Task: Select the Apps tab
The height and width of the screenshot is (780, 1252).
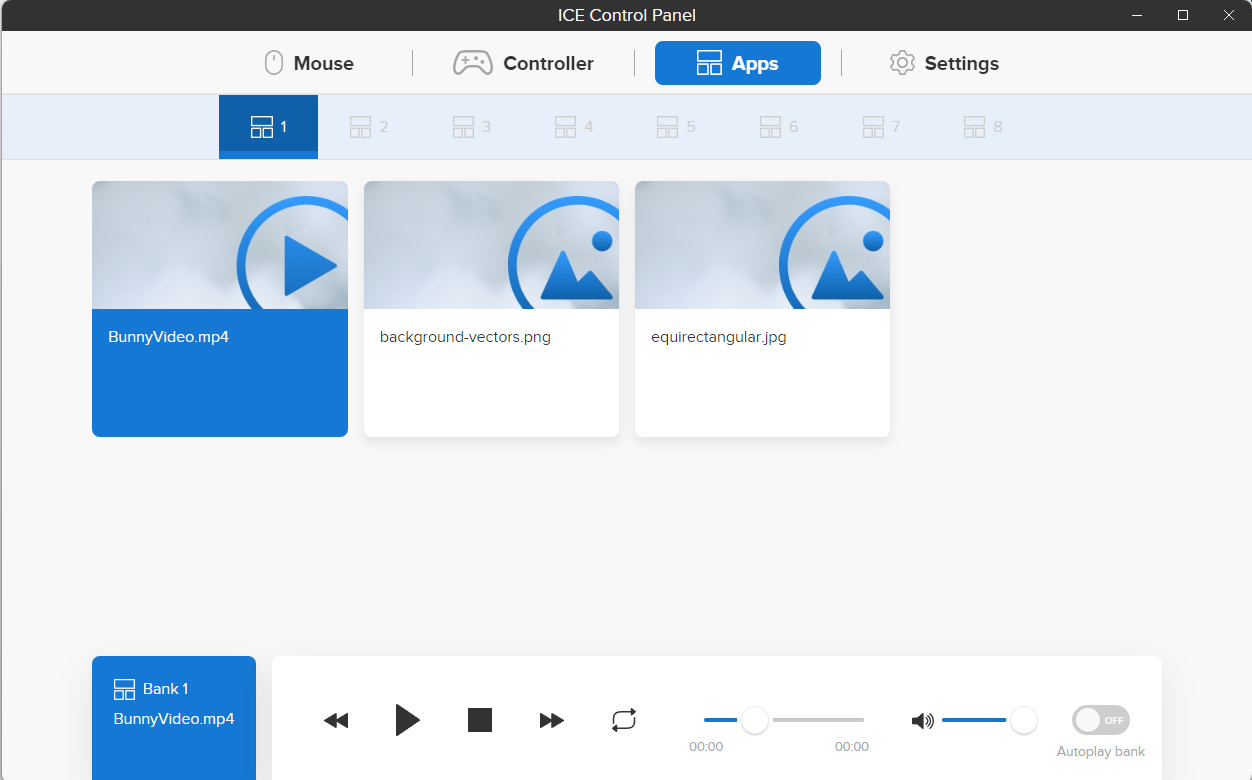Action: point(737,63)
